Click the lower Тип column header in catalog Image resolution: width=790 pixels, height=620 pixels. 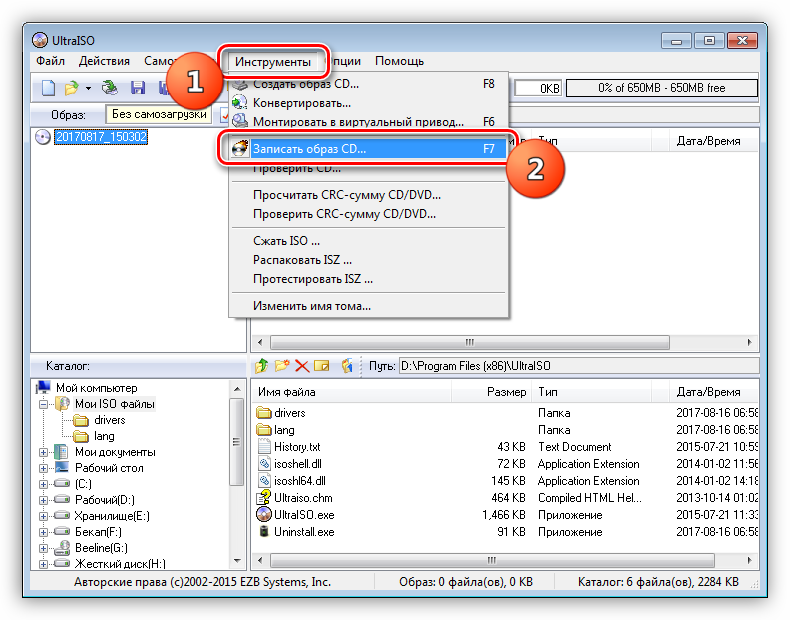point(591,392)
